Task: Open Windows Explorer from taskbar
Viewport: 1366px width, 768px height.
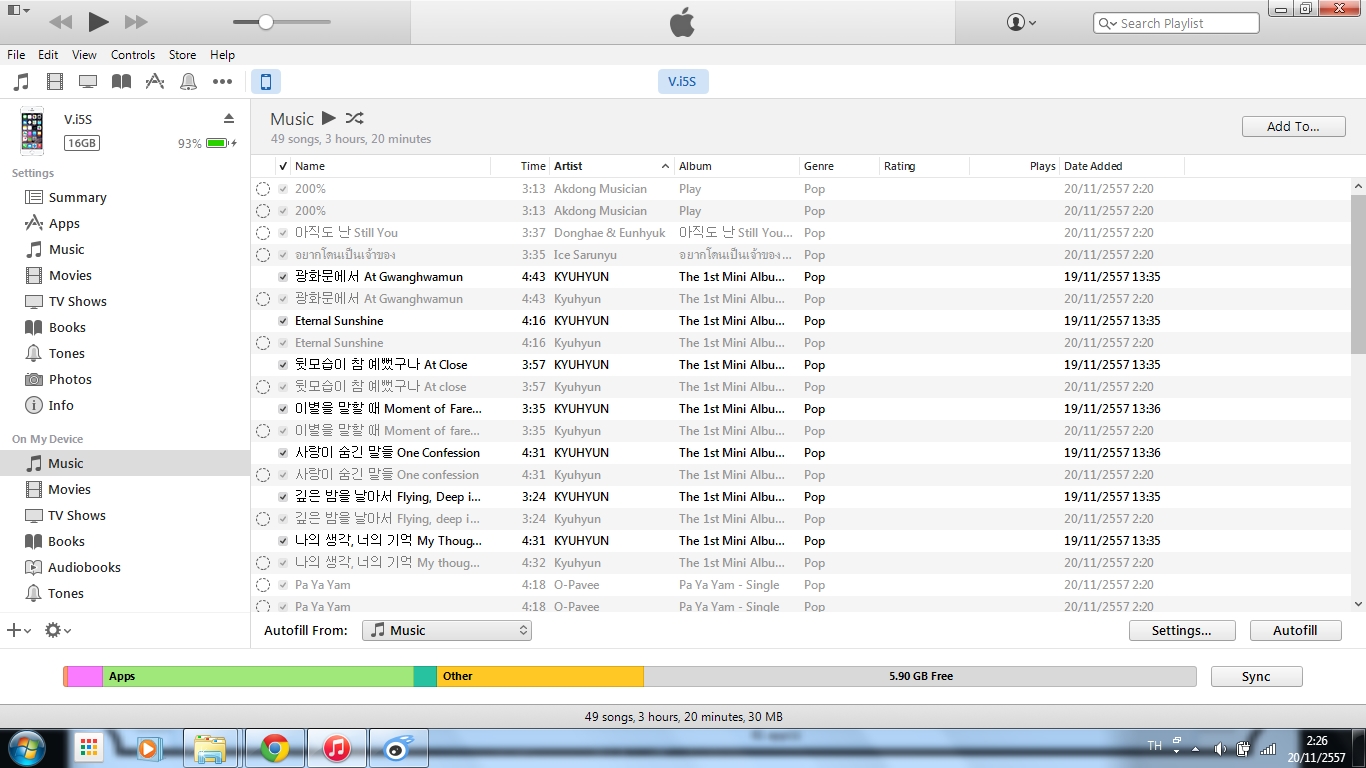Action: [210, 748]
